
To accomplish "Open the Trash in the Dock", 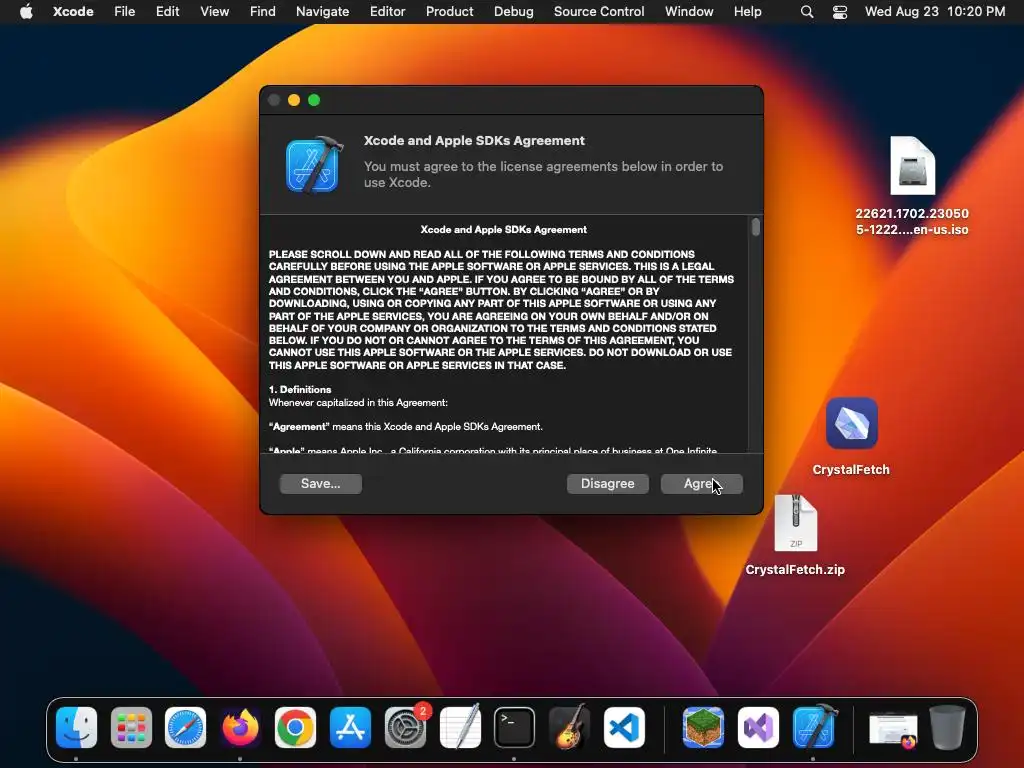I will click(x=947, y=727).
